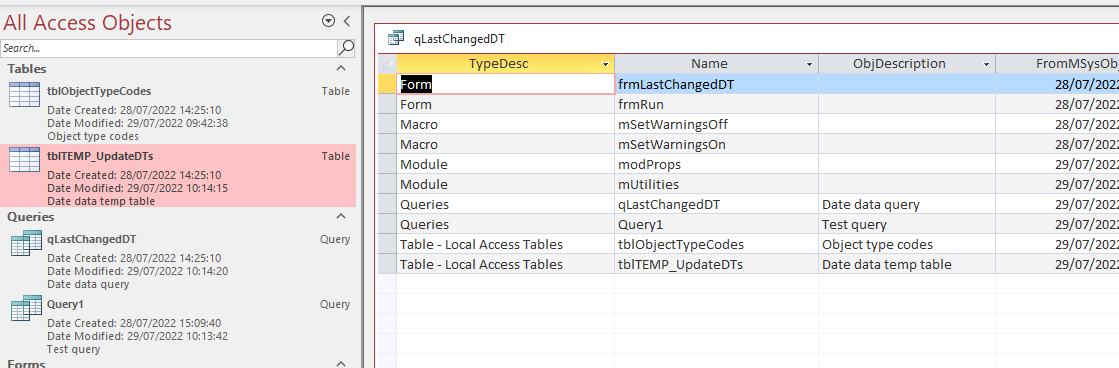Click the 'Module' TypeDesc cell for modProps
The height and width of the screenshot is (368, 1119).
coord(505,164)
